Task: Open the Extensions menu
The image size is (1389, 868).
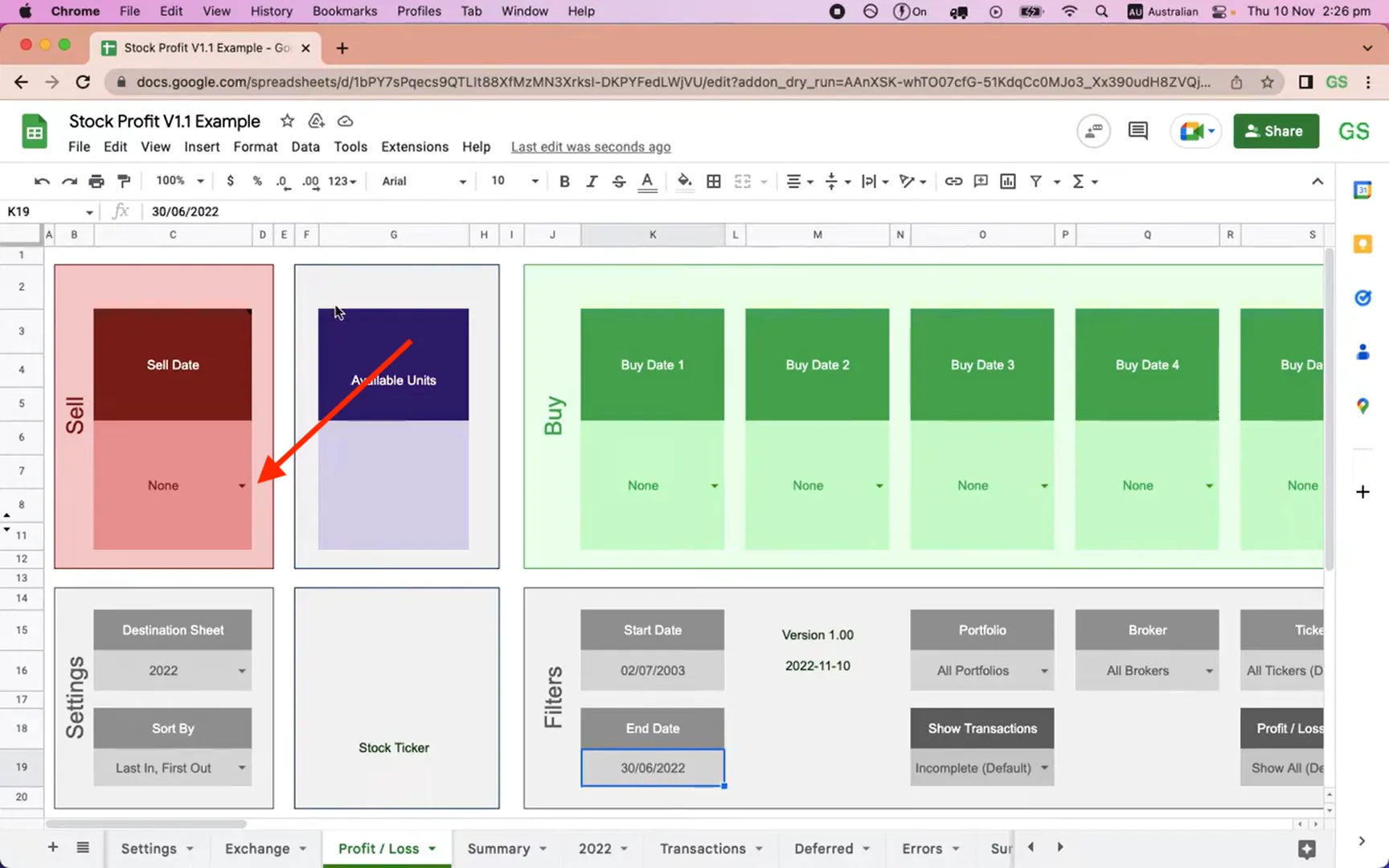Action: [x=415, y=146]
